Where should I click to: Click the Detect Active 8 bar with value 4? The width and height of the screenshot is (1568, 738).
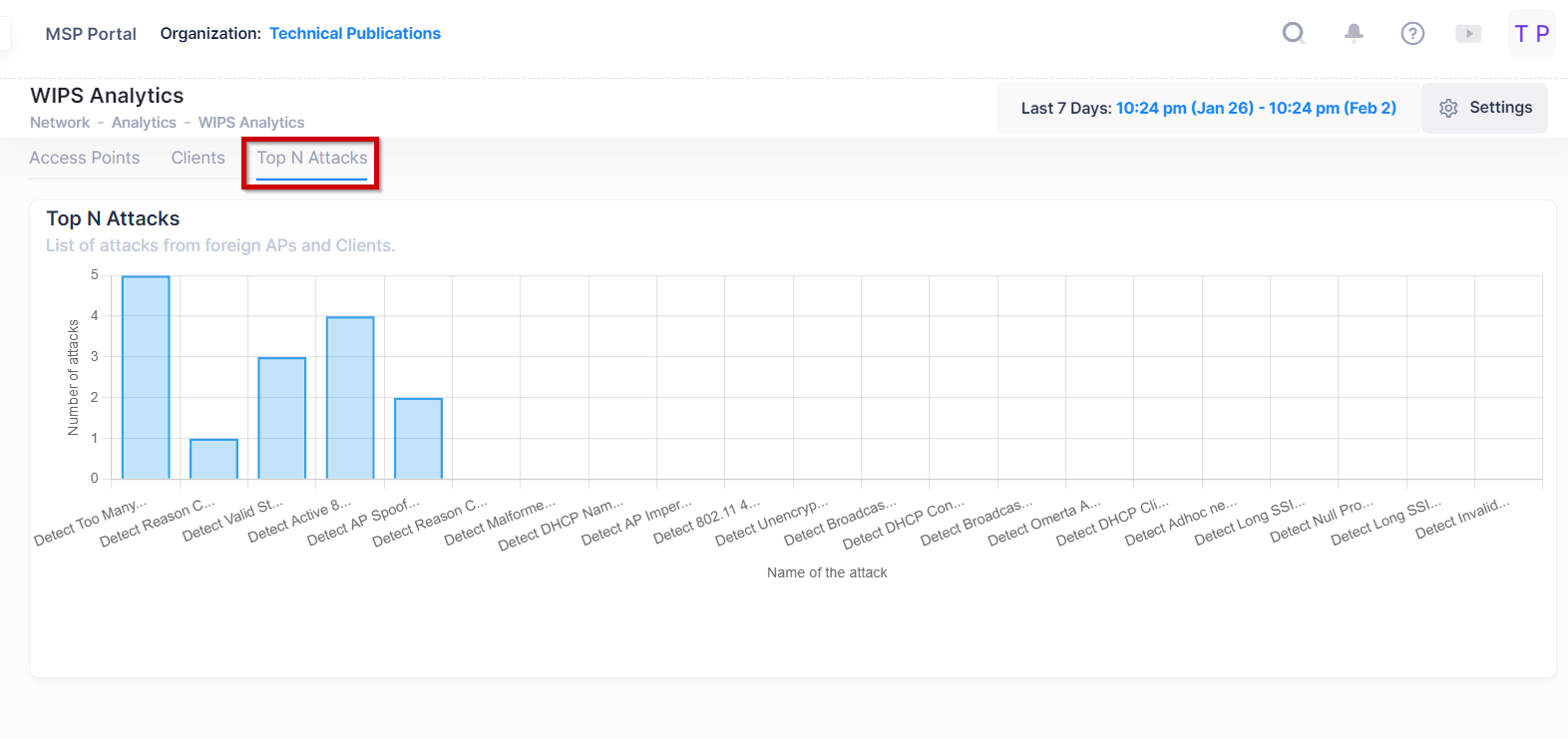350,398
